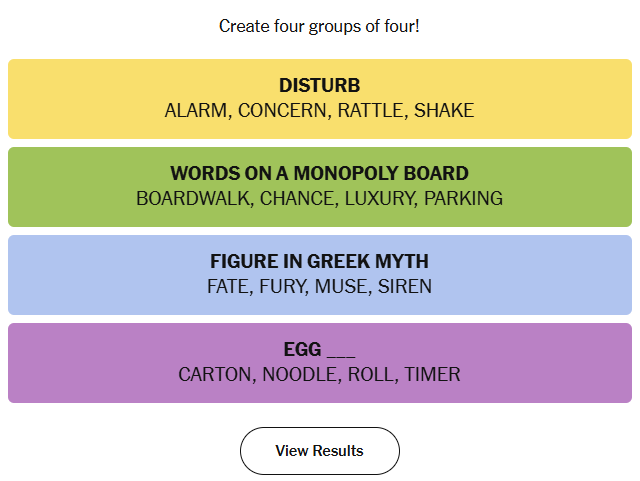Click the word ALARM in yellow group
640x481 pixels.
(x=196, y=111)
